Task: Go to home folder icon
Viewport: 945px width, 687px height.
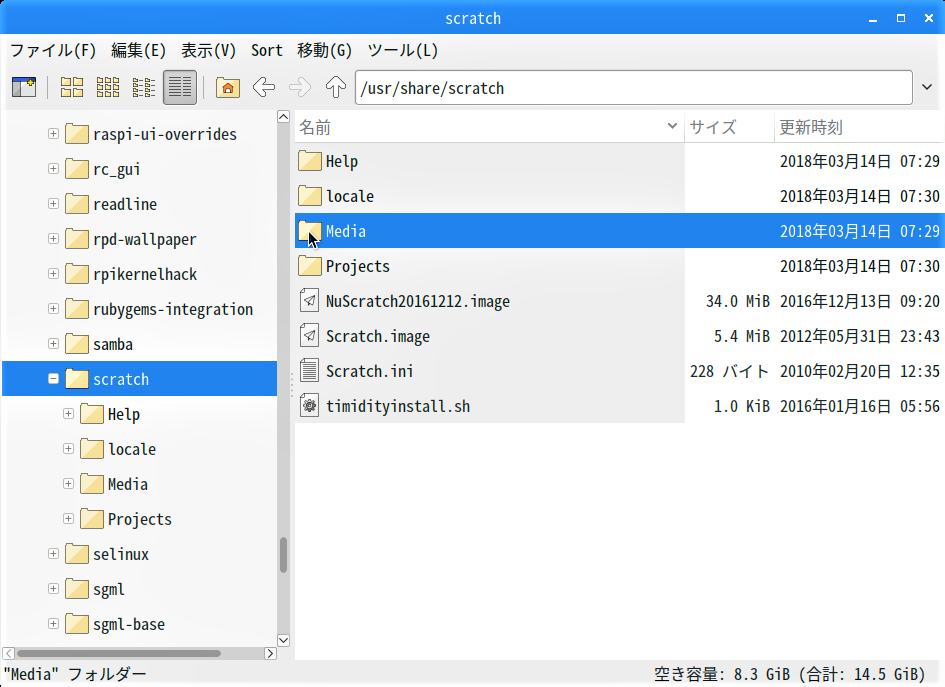Action: [x=228, y=87]
